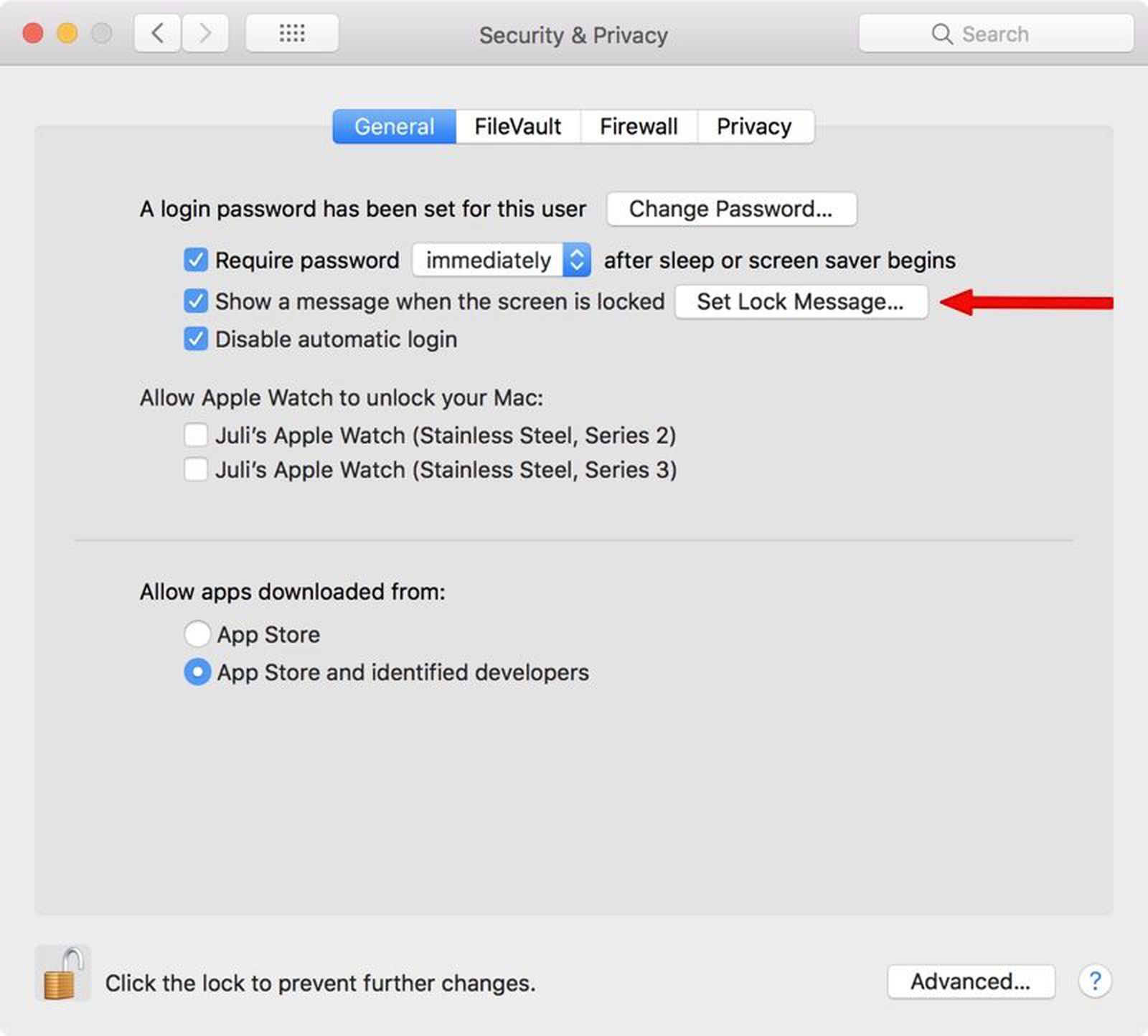The height and width of the screenshot is (1036, 1148).
Task: Select the App Store only radio button
Action: [197, 634]
